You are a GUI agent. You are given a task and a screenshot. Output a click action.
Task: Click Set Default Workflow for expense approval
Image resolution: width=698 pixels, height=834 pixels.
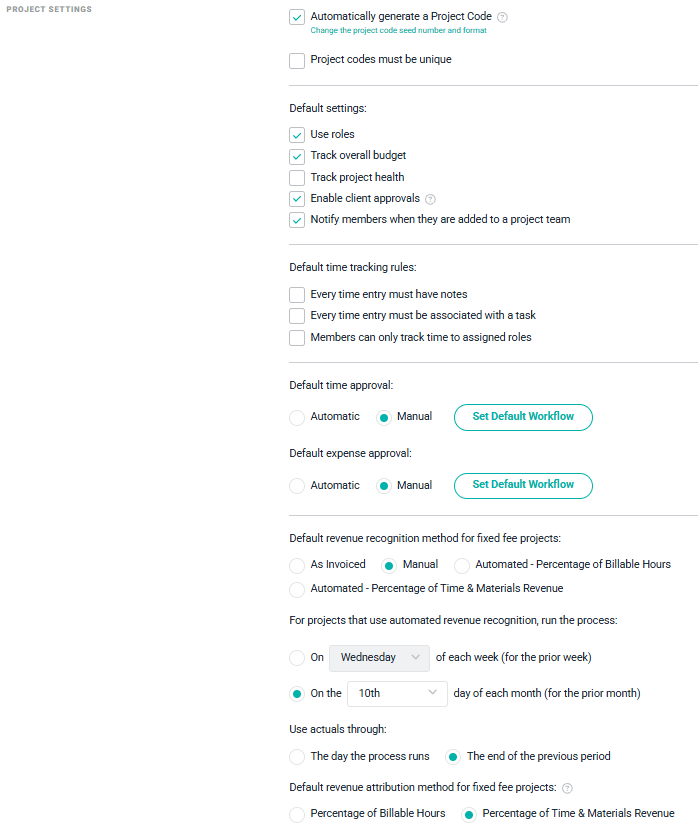(523, 485)
